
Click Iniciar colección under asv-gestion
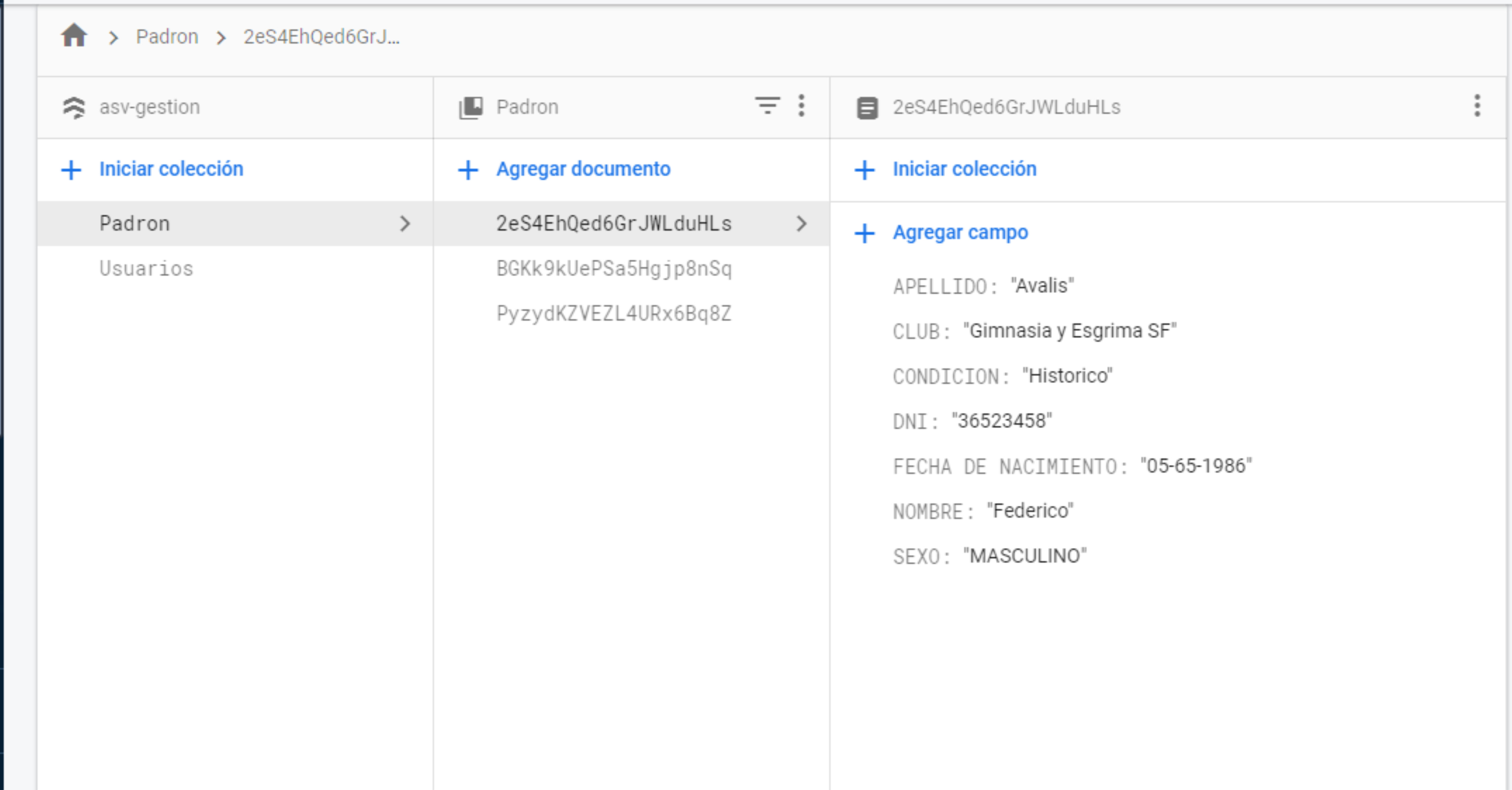point(171,169)
